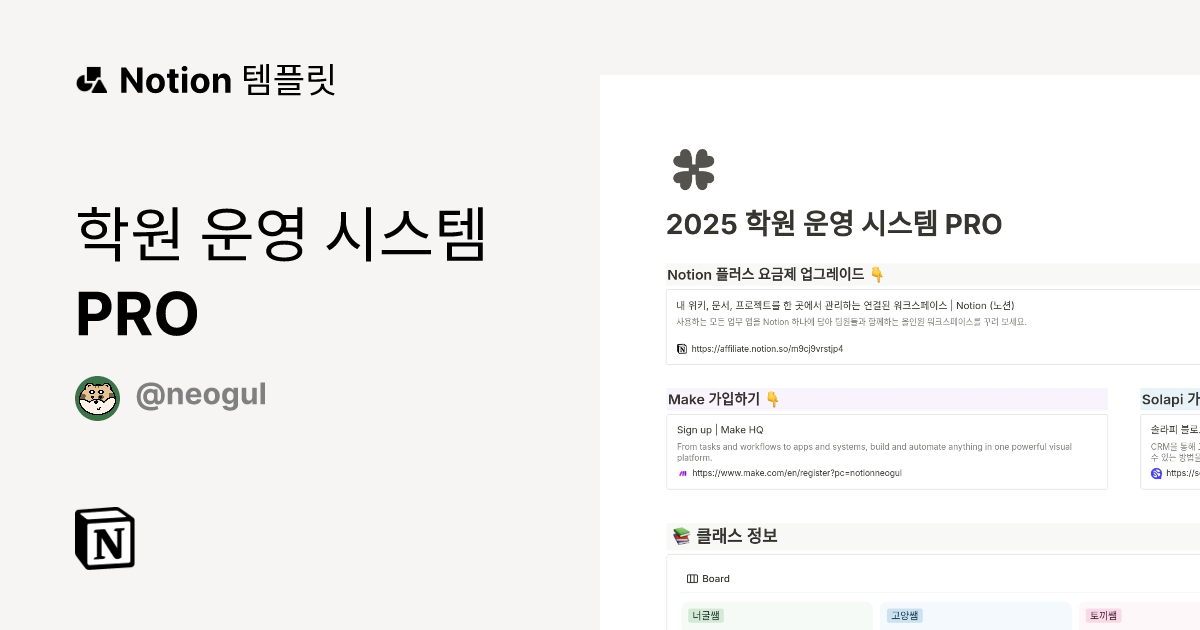Click the '2025 학원 운영 시스템 PRO' page title
Viewport: 1200px width, 630px height.
point(834,224)
